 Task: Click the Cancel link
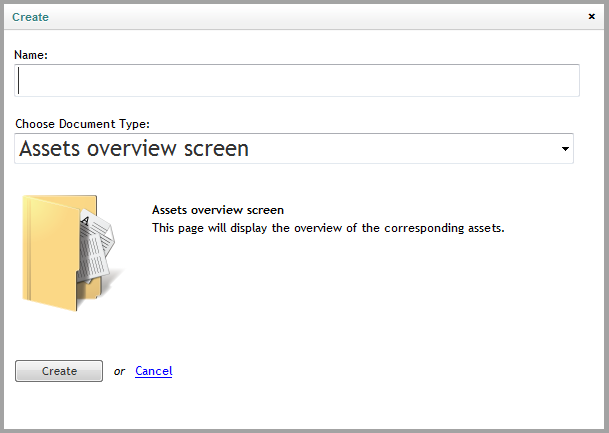click(x=154, y=371)
